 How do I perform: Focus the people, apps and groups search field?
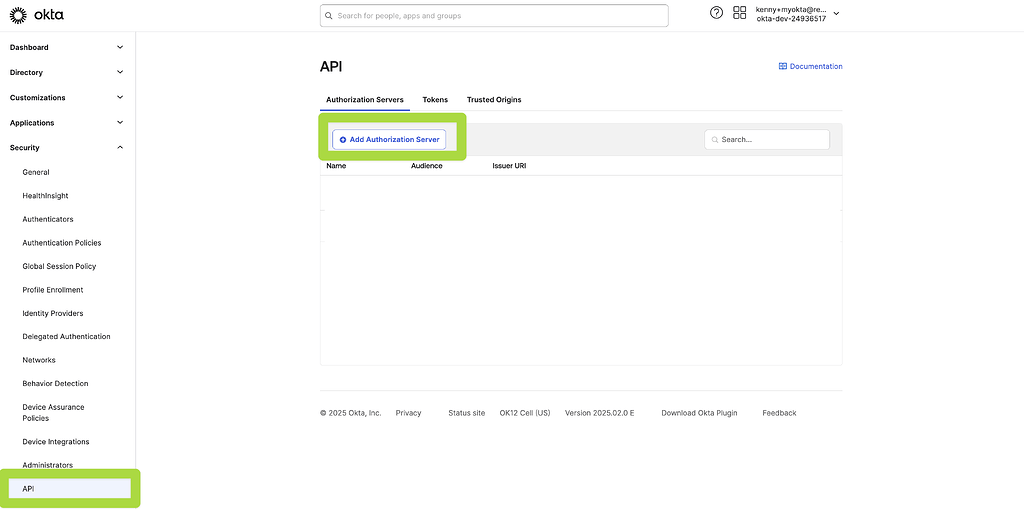point(494,16)
